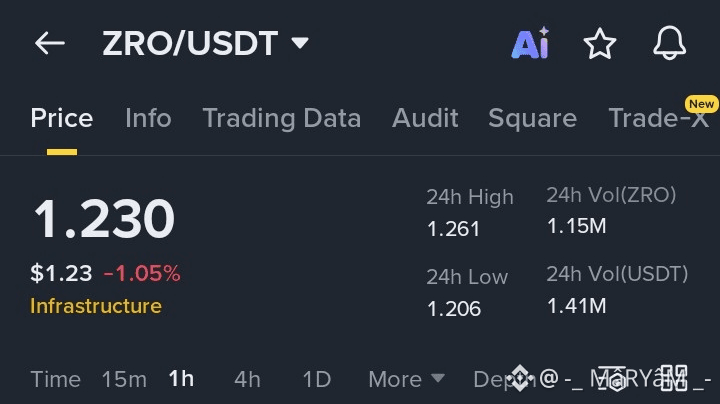Select the Time line chart option
The width and height of the screenshot is (720, 404).
[55, 379]
